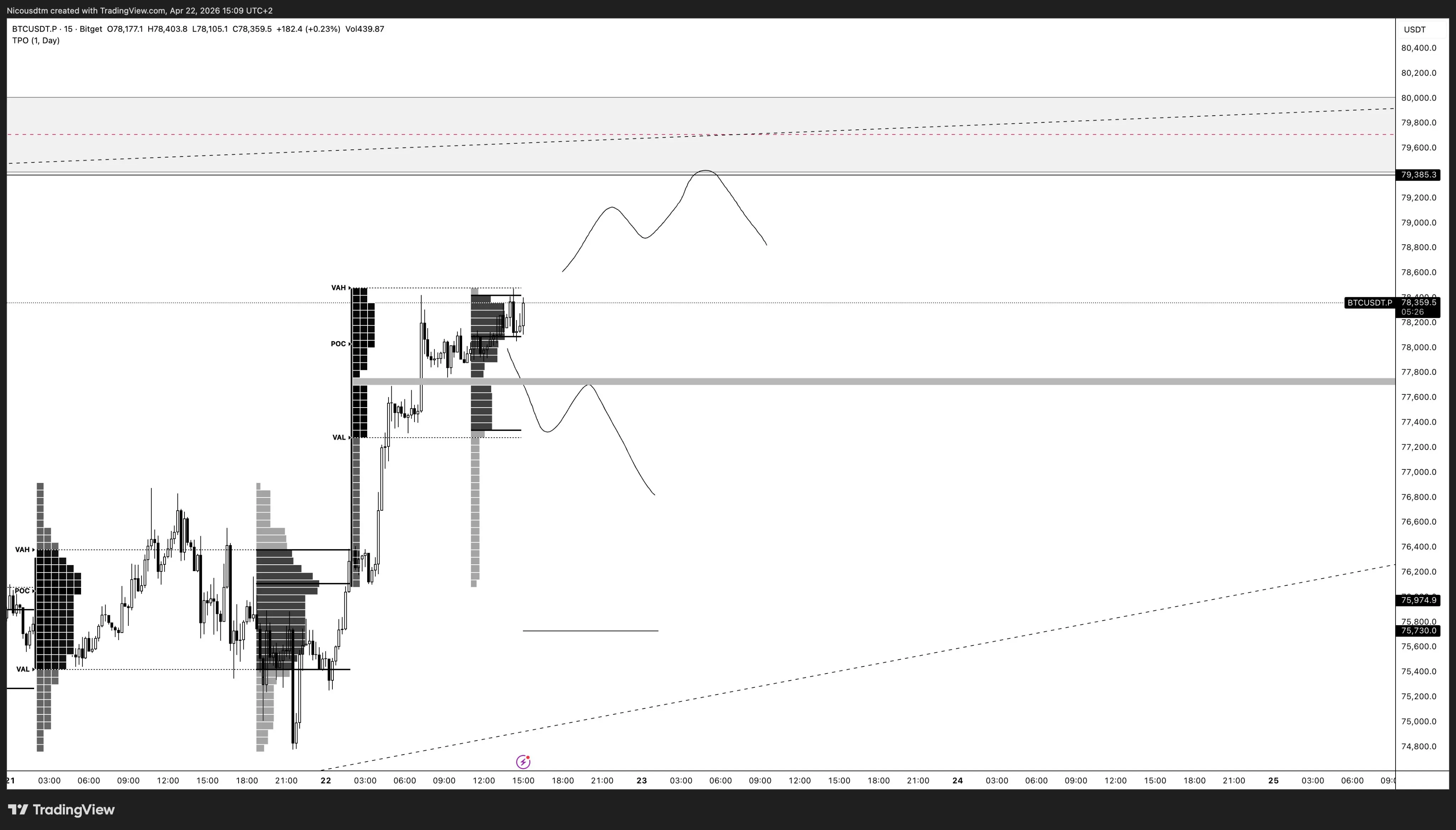1456x830 pixels.
Task: Click the lower-left POC marker of yesterday's profile
Action: [24, 591]
